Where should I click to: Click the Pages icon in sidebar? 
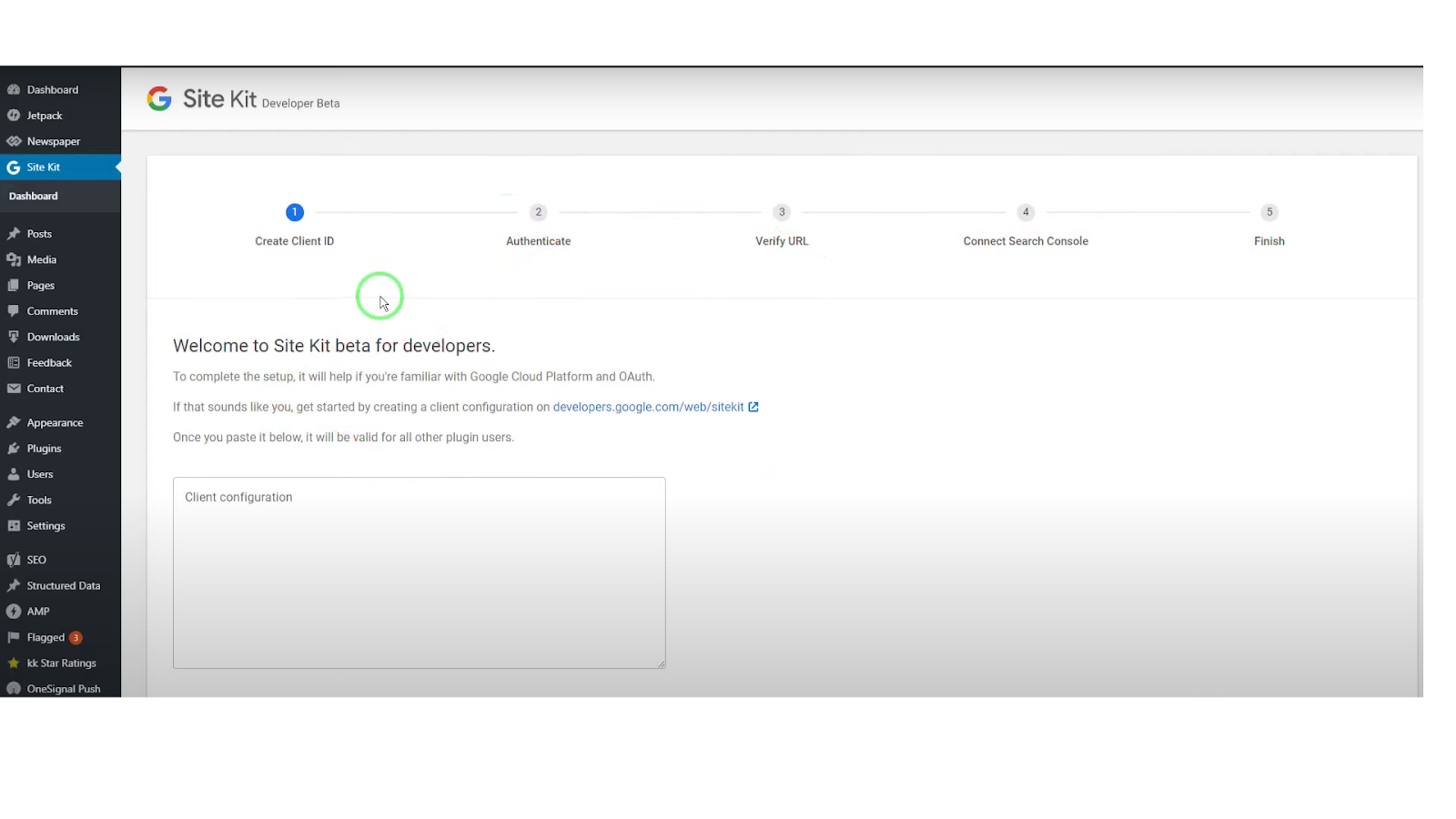[x=14, y=286]
